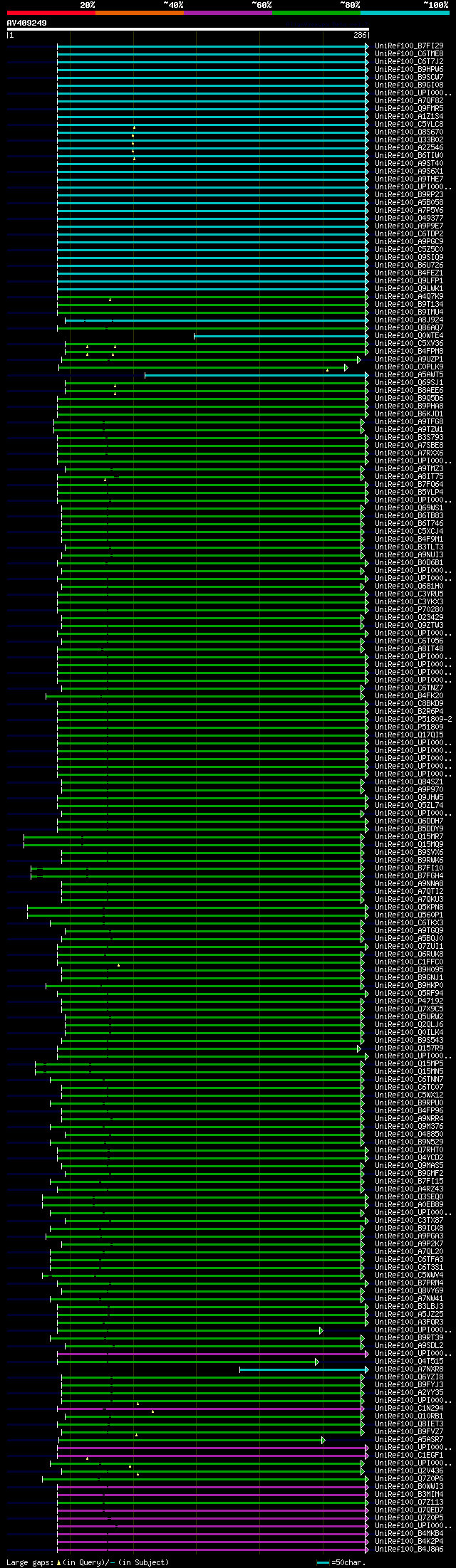The height and width of the screenshot is (1568, 456).
Task: Select label UniRef100_A2Z546
Action: tap(409, 148)
